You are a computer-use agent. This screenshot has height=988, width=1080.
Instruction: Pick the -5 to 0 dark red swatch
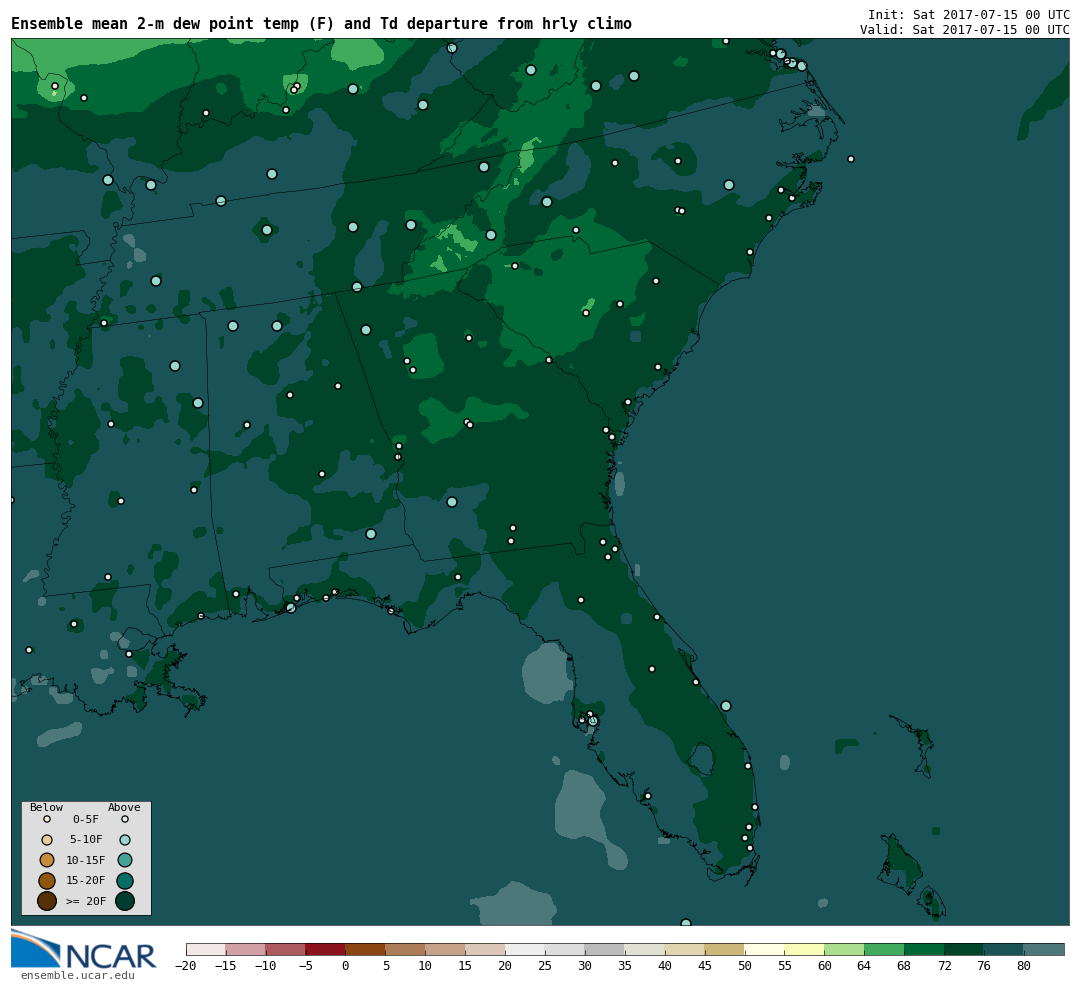tap(326, 949)
